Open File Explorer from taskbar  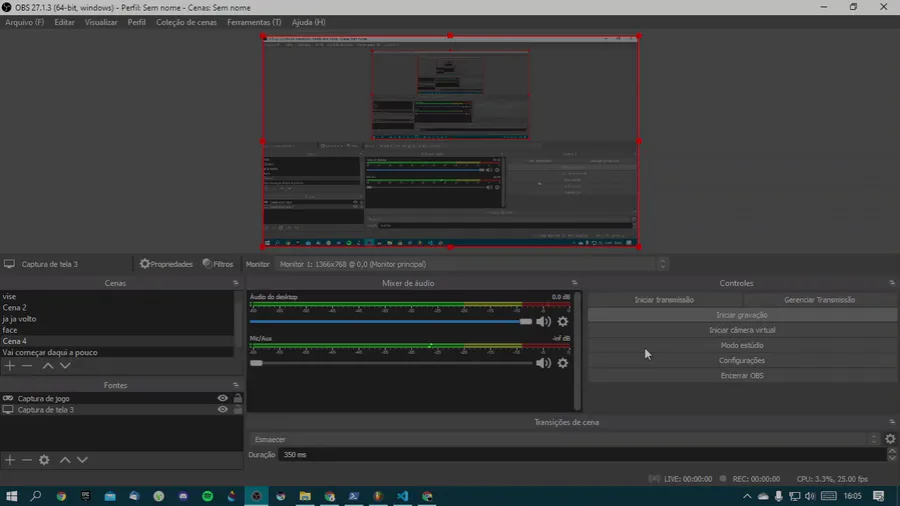coord(305,496)
